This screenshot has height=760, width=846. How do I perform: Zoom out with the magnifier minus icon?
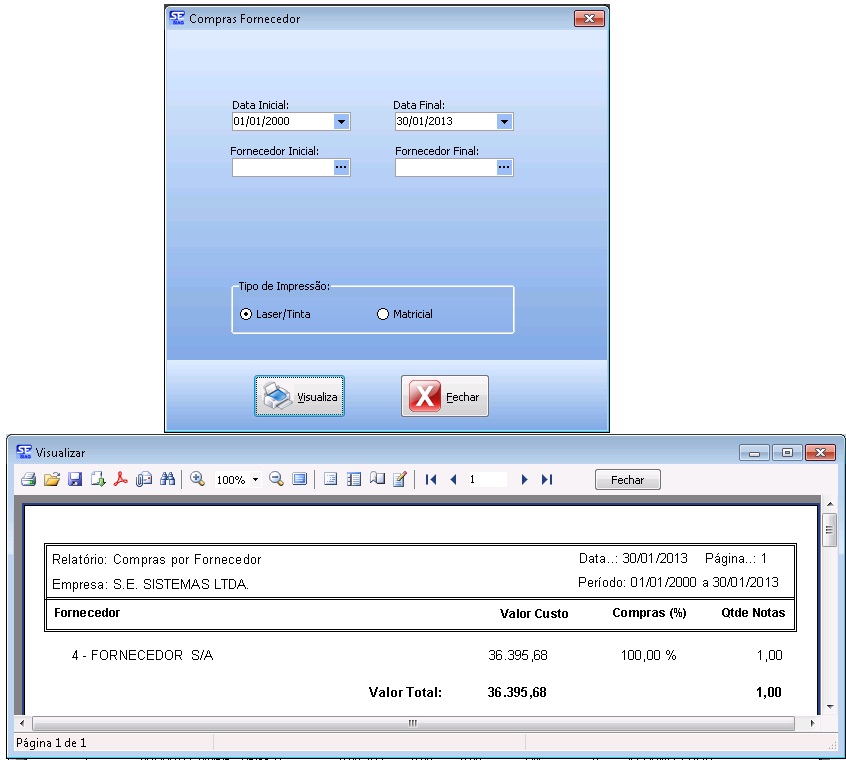coord(276,480)
